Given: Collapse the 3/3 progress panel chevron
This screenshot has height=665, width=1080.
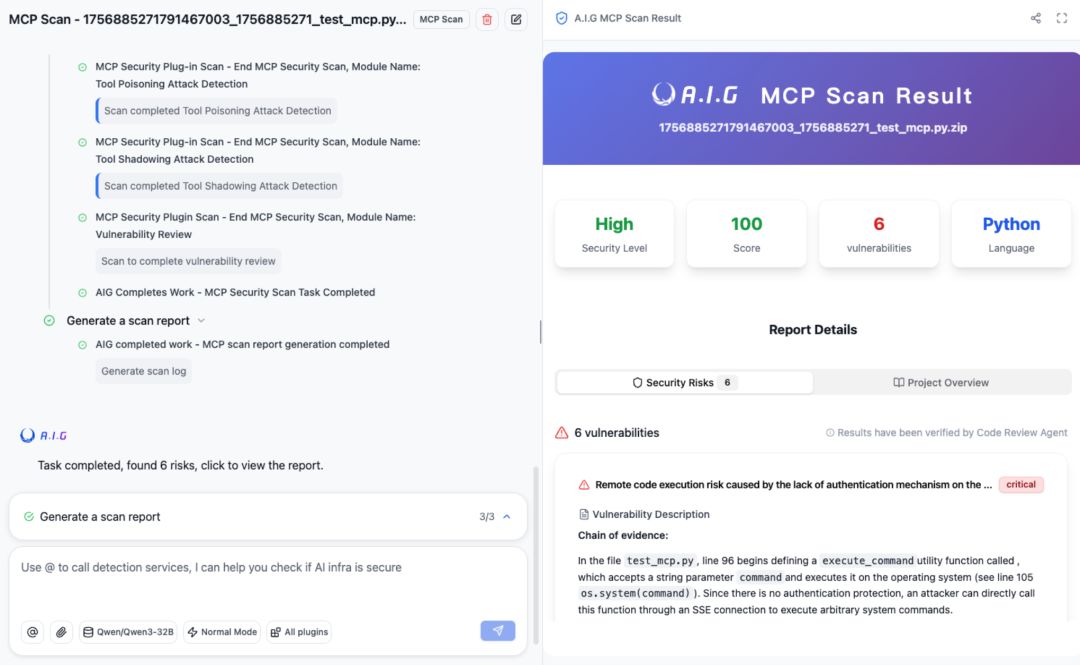Looking at the screenshot, I should click(507, 517).
